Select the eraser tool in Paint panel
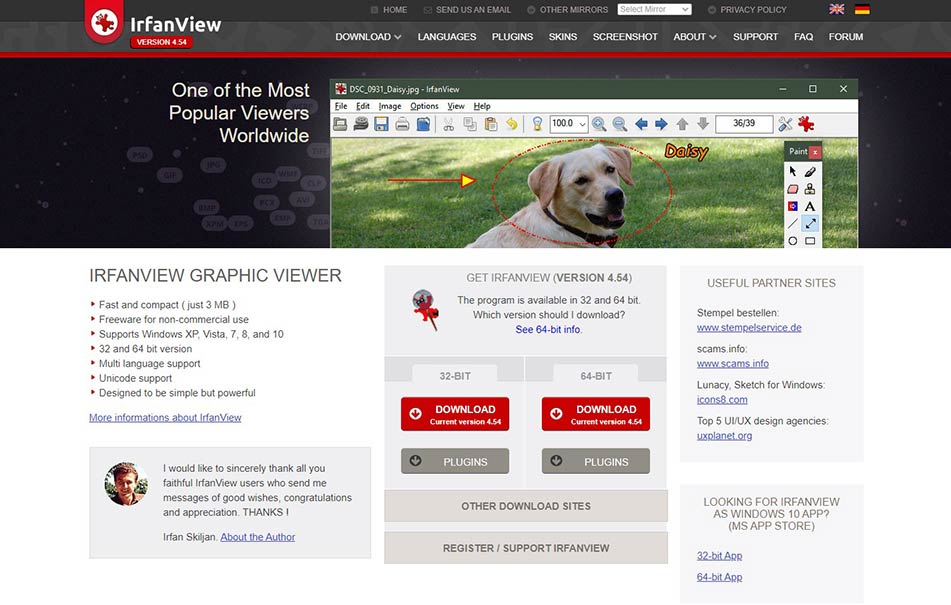Image resolution: width=951 pixels, height=605 pixels. pyautogui.click(x=793, y=189)
